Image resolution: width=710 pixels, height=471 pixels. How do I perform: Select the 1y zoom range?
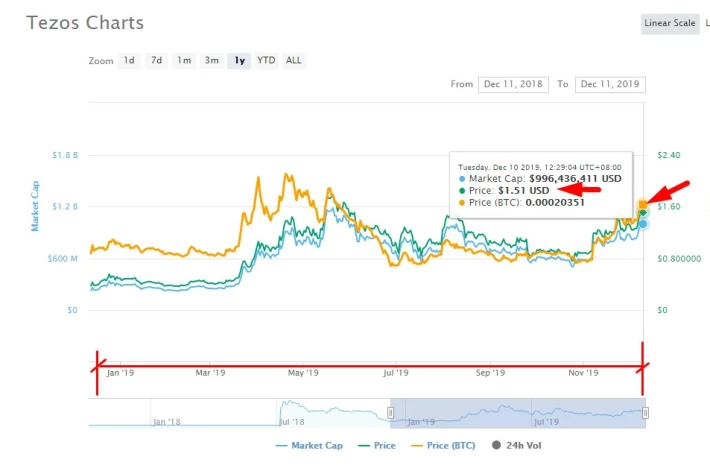tap(239, 61)
